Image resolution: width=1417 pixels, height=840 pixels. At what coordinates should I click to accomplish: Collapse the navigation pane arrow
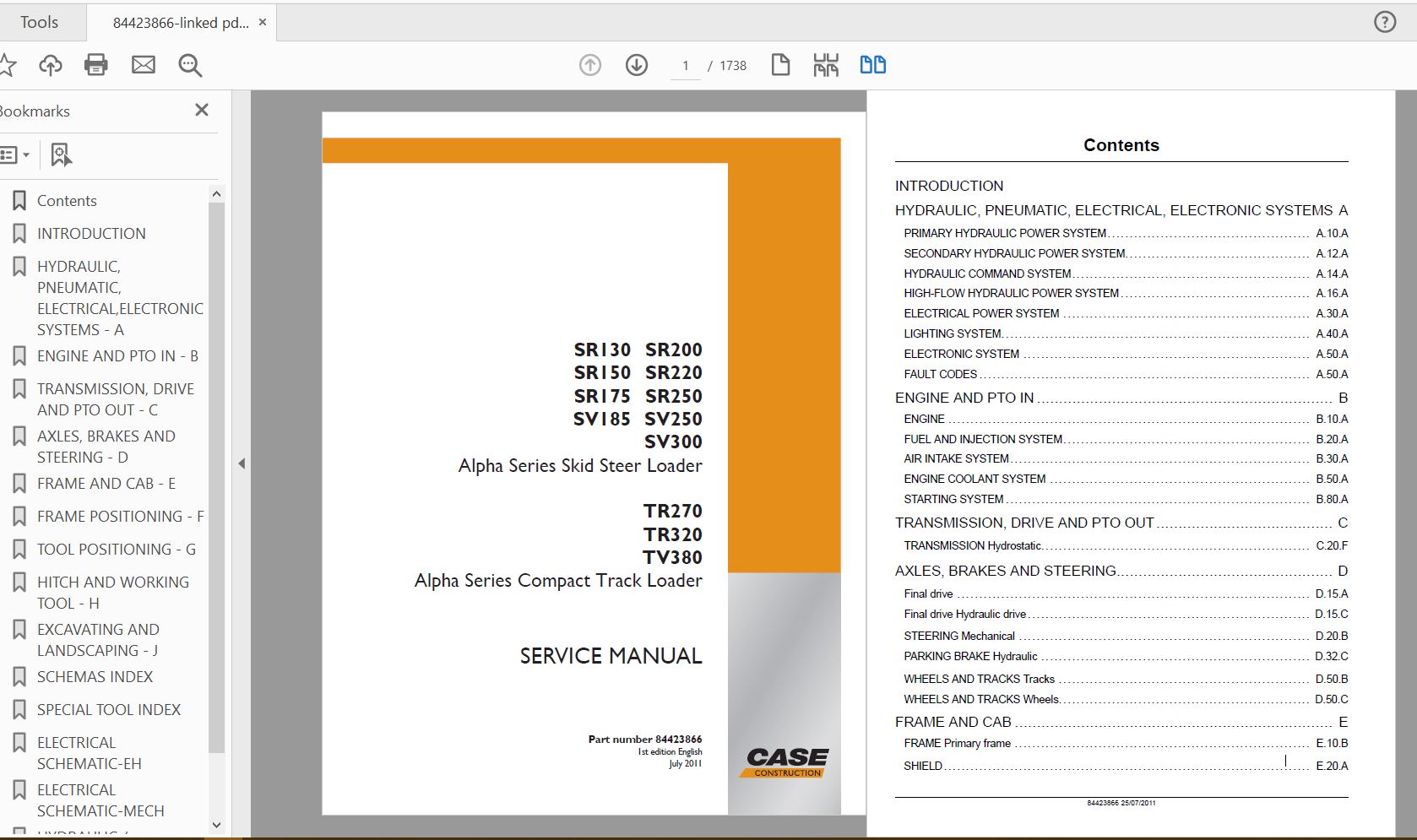242,463
